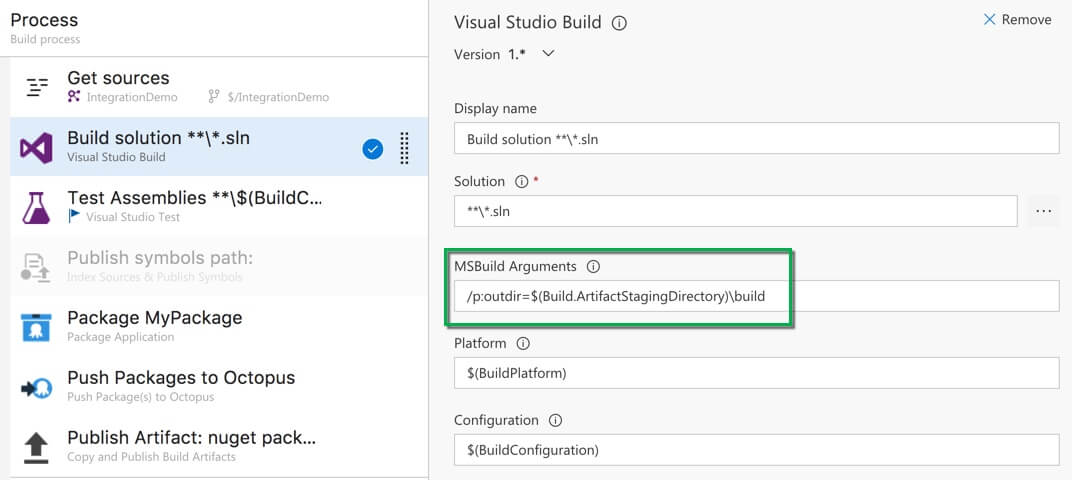Click the 'Build process' subtitle text
Screen dimensions: 1072x480
(x=45, y=40)
